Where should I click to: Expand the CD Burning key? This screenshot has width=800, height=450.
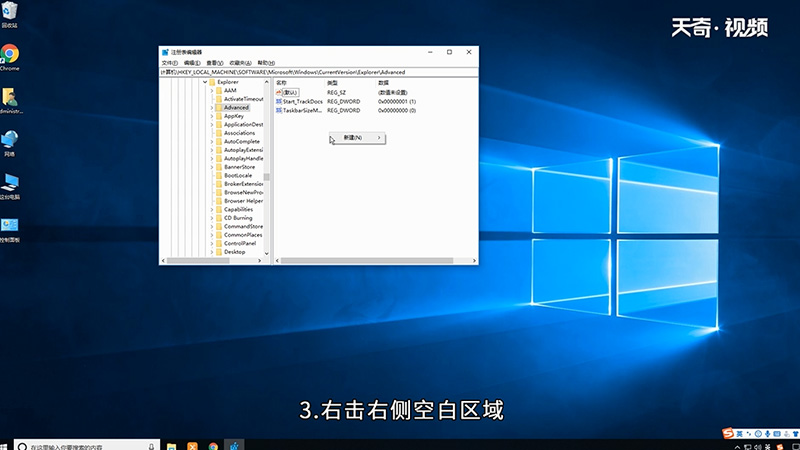coord(212,218)
